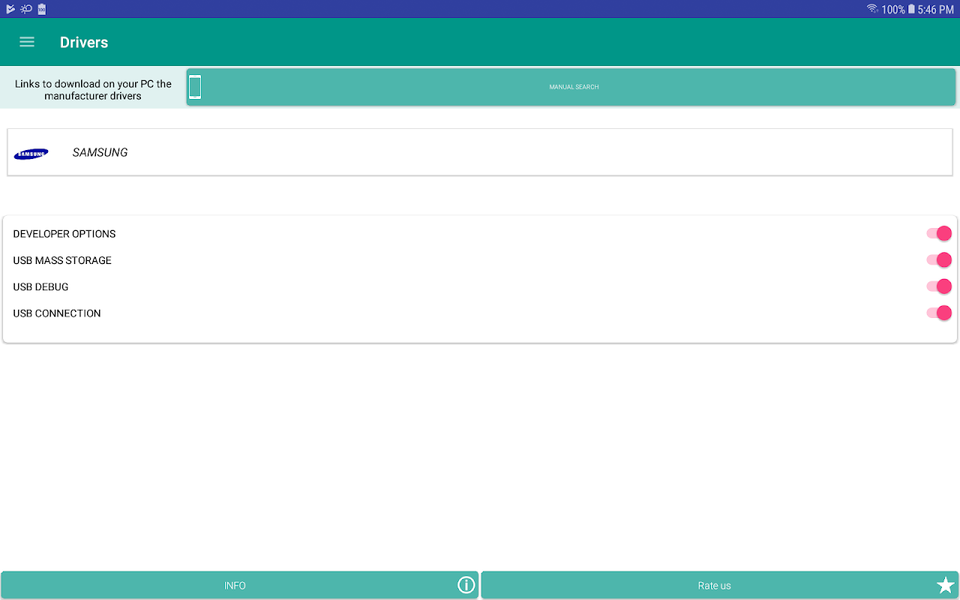Switch off the USB CONNECTION toggle

click(938, 313)
